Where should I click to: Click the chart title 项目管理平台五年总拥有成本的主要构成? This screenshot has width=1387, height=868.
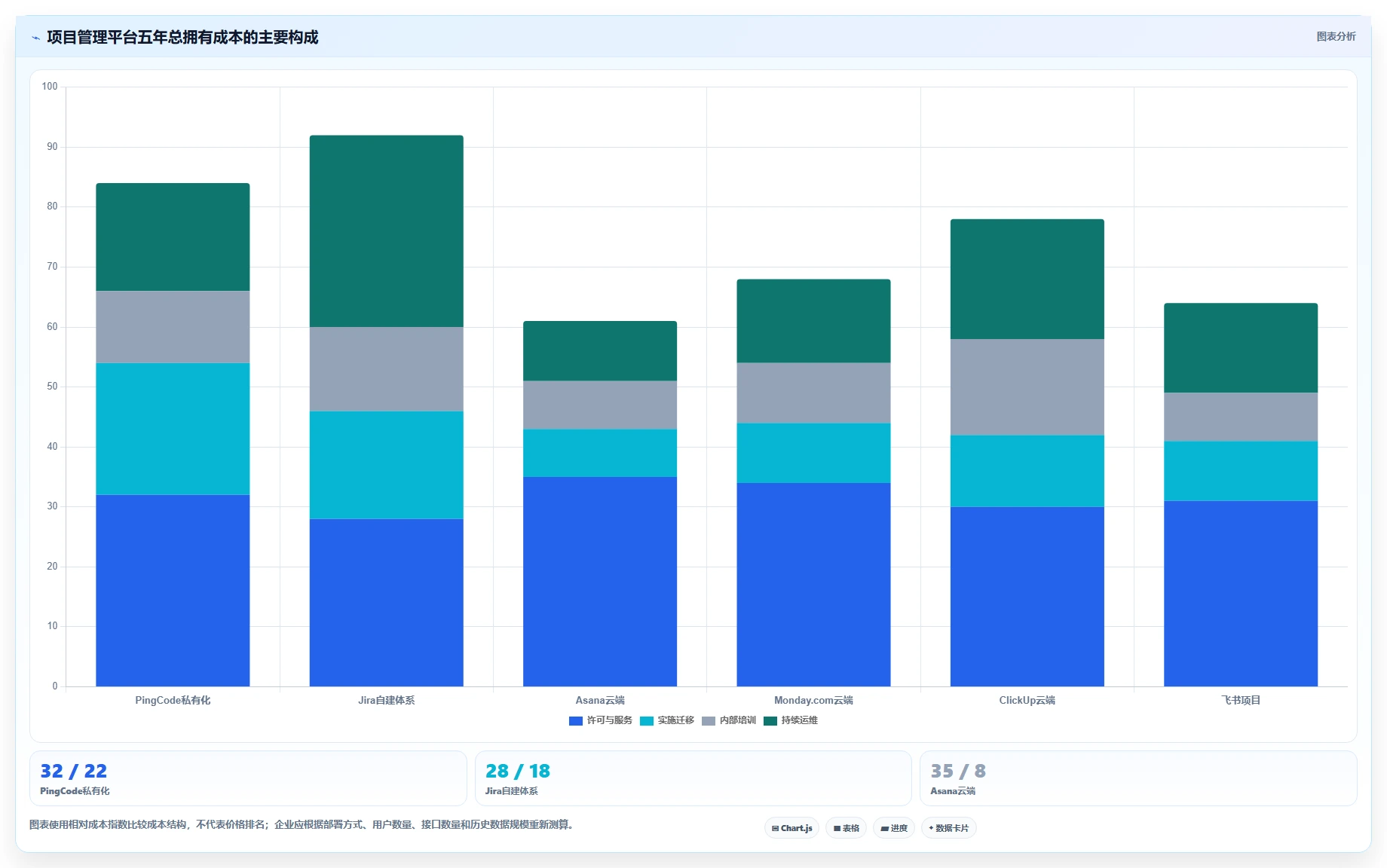point(182,38)
